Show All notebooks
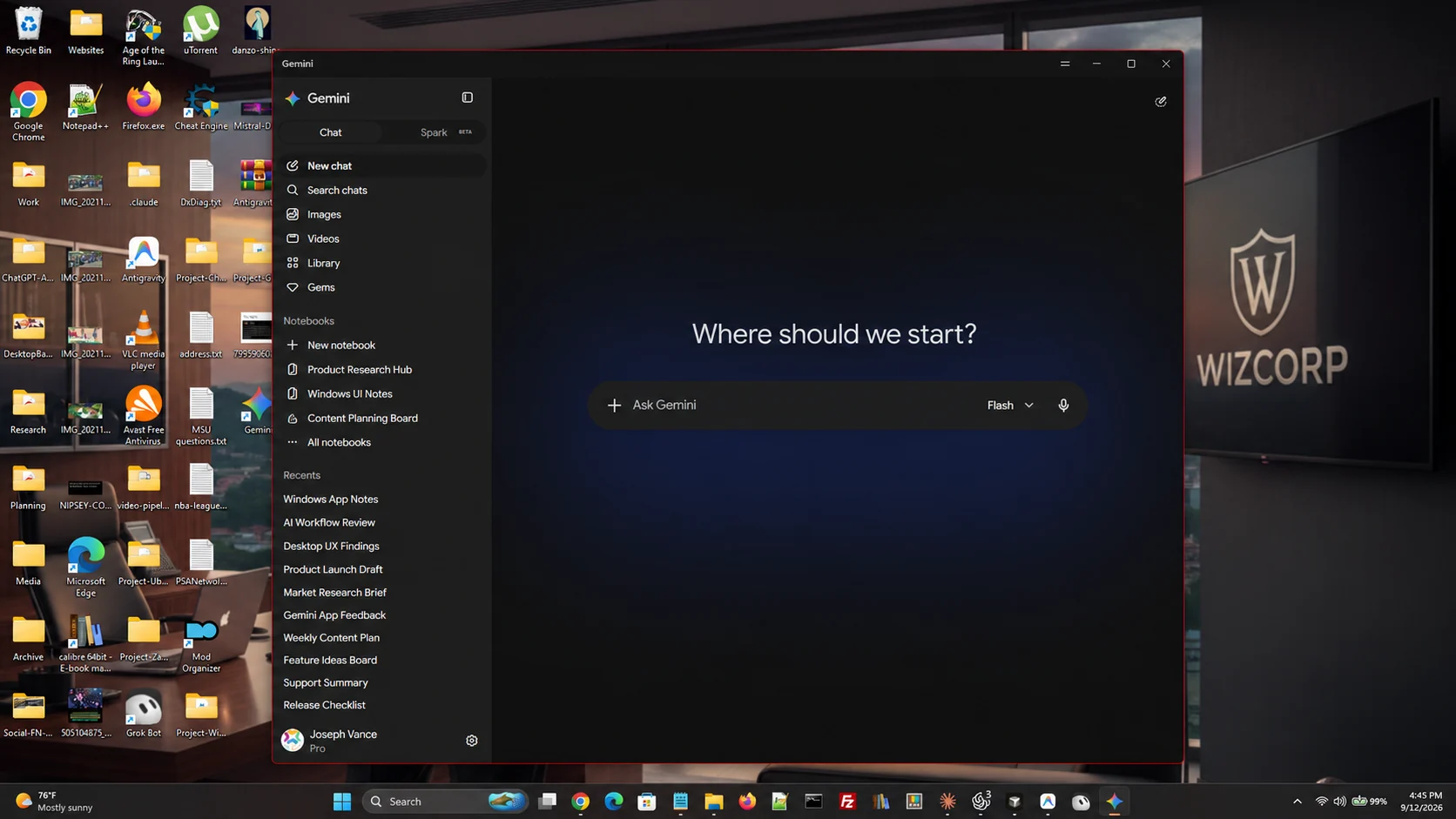 [x=382, y=442]
